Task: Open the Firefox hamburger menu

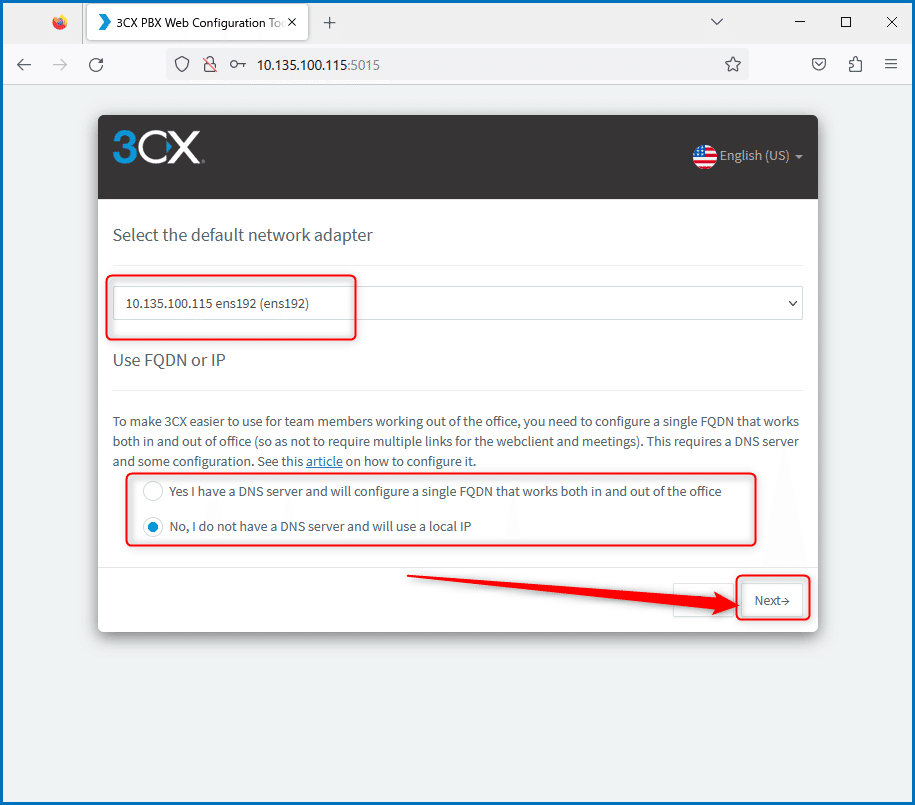Action: pyautogui.click(x=890, y=64)
